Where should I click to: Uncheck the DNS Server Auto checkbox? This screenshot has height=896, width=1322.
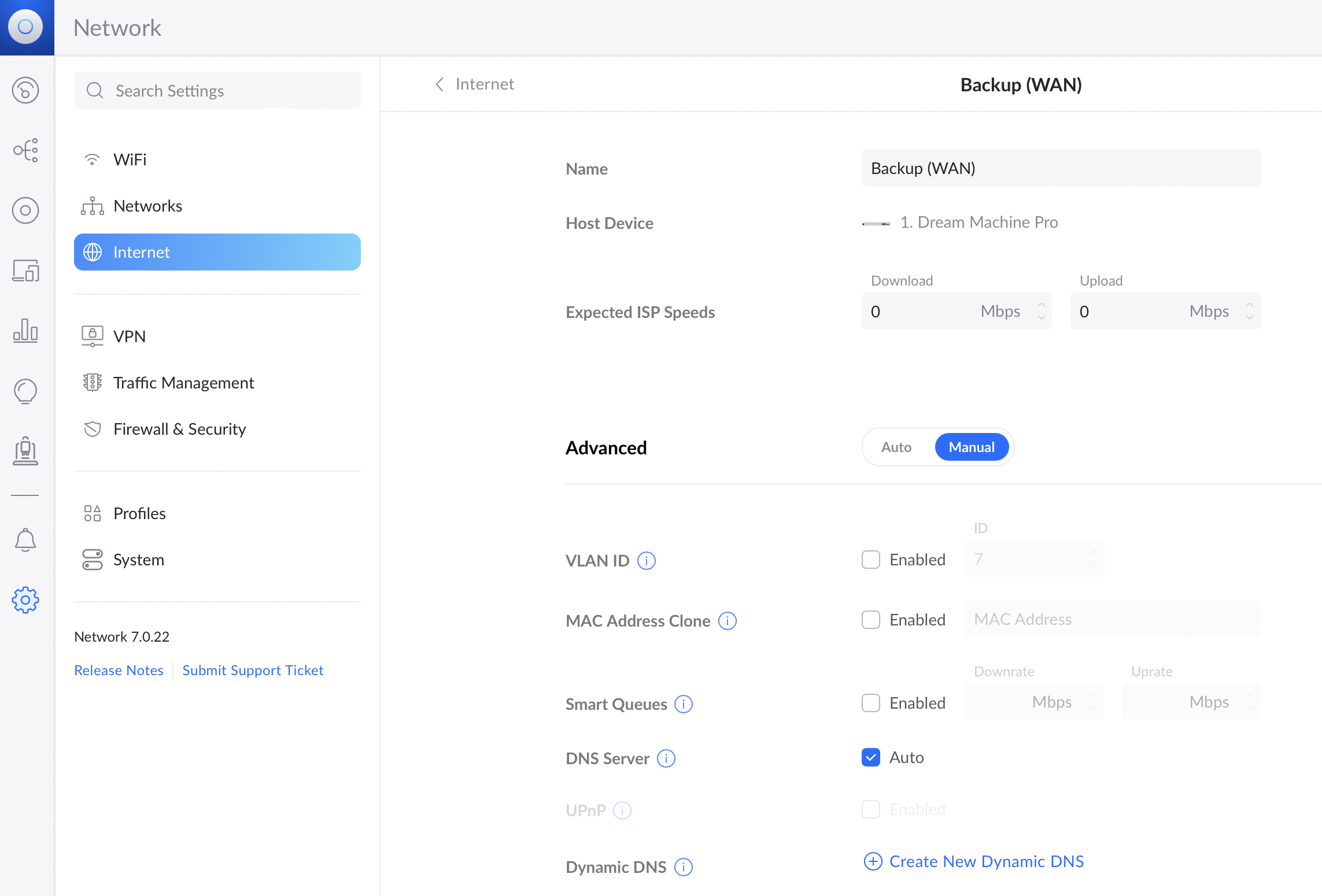coord(870,757)
